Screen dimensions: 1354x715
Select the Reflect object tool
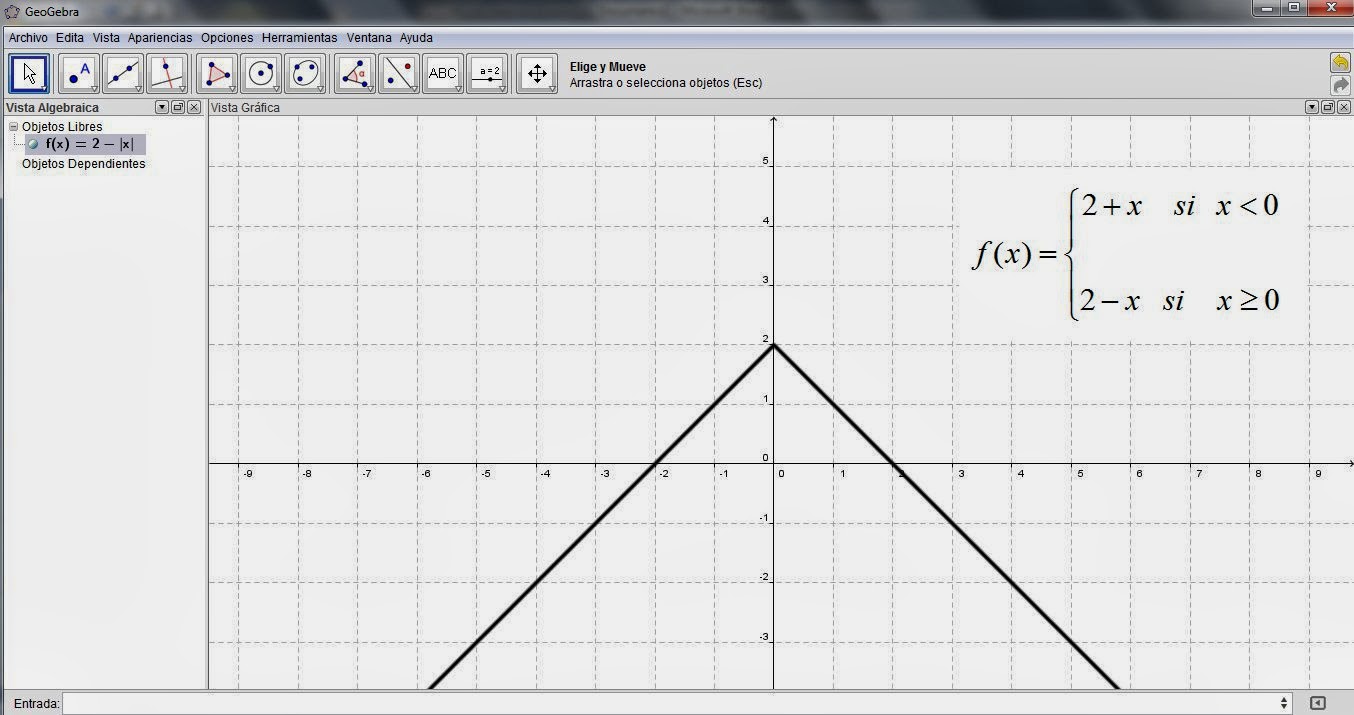pos(398,72)
